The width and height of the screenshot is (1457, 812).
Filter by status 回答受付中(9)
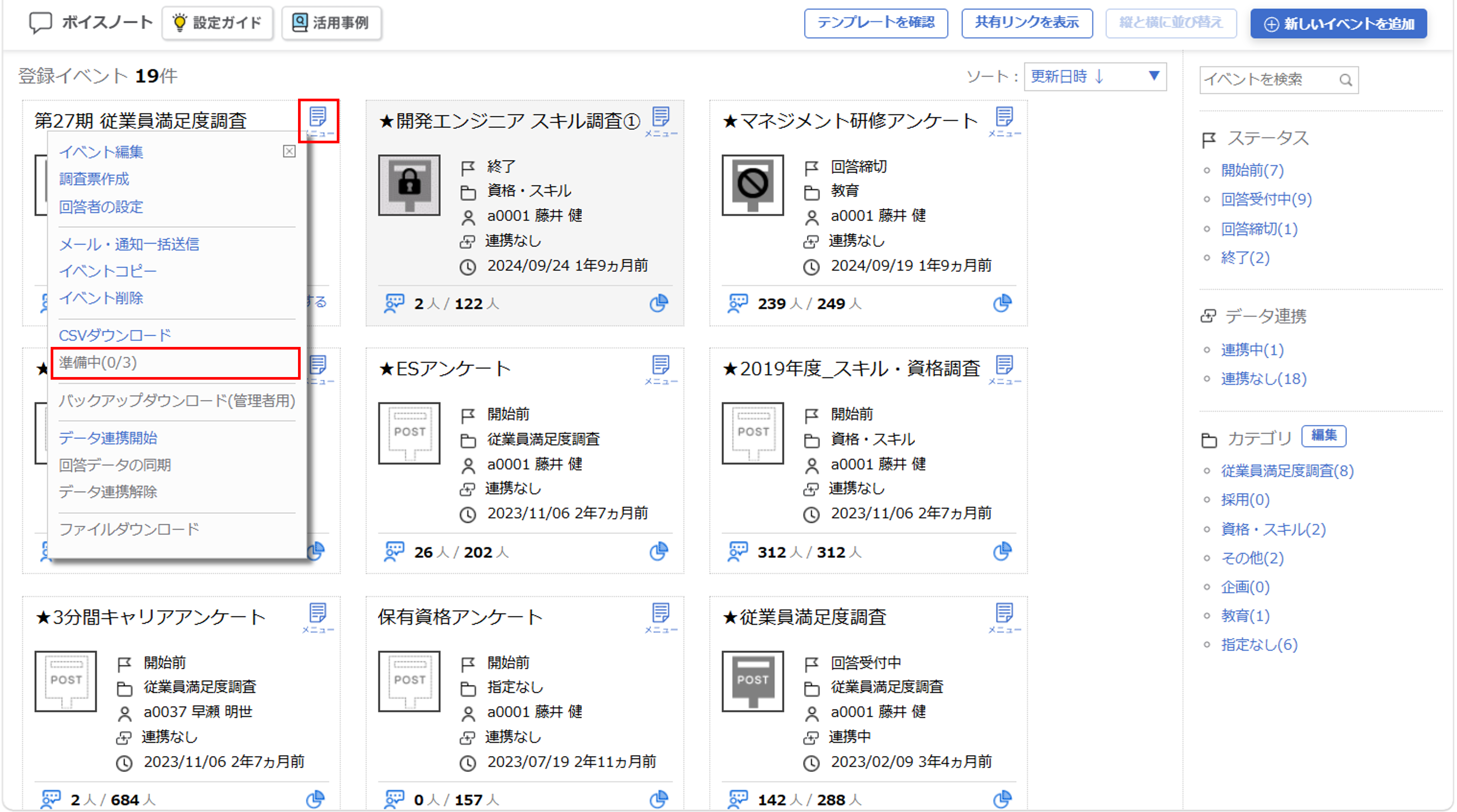(x=1266, y=199)
